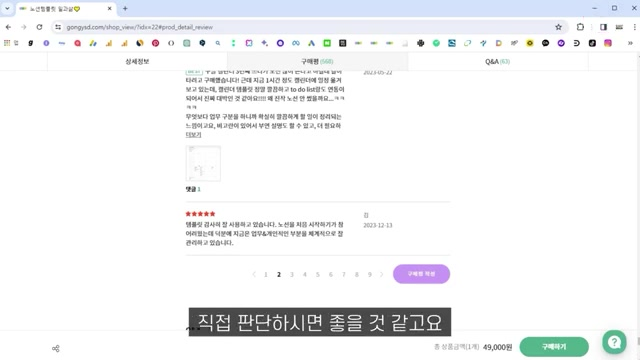Open the Chrome side panel
Image resolution: width=640 pixels, height=360 pixels.
(603, 27)
